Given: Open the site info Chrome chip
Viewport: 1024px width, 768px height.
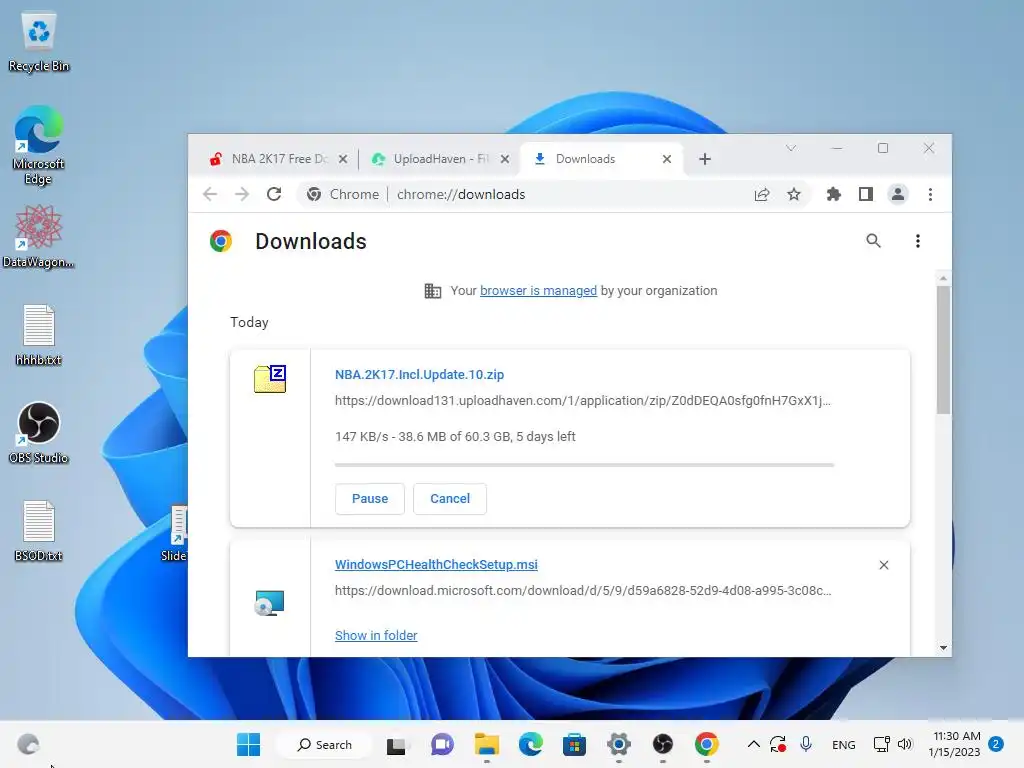Looking at the screenshot, I should (343, 194).
